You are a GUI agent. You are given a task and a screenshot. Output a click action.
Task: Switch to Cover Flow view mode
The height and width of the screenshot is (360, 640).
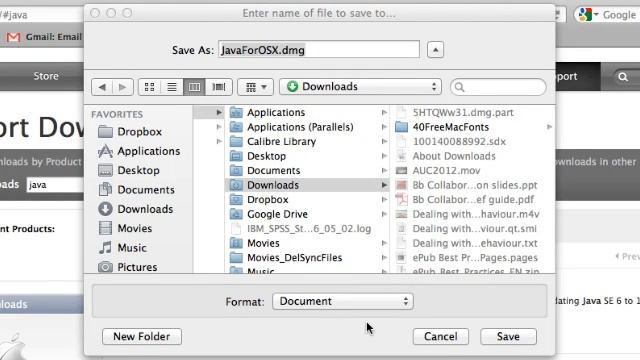pyautogui.click(x=219, y=87)
